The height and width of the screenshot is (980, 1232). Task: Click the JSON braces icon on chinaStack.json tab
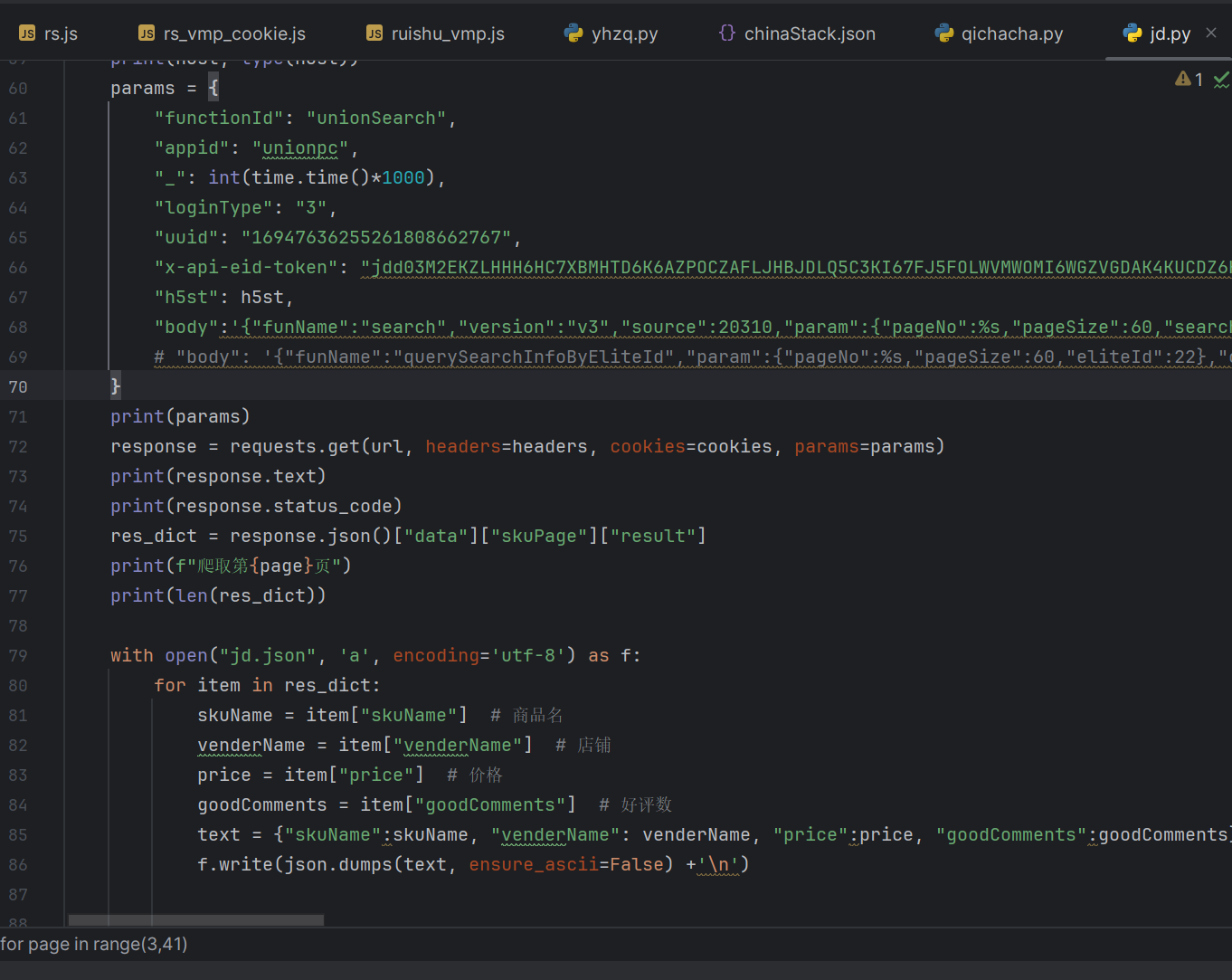pos(727,33)
